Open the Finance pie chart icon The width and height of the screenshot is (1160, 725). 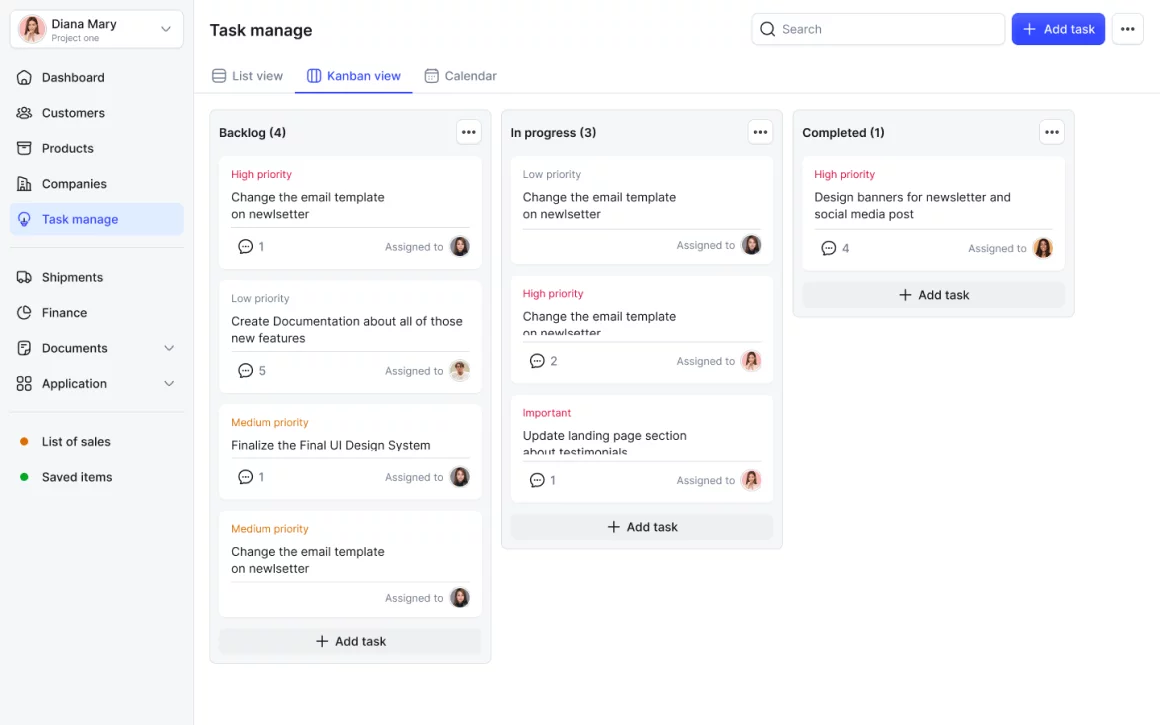(x=24, y=313)
